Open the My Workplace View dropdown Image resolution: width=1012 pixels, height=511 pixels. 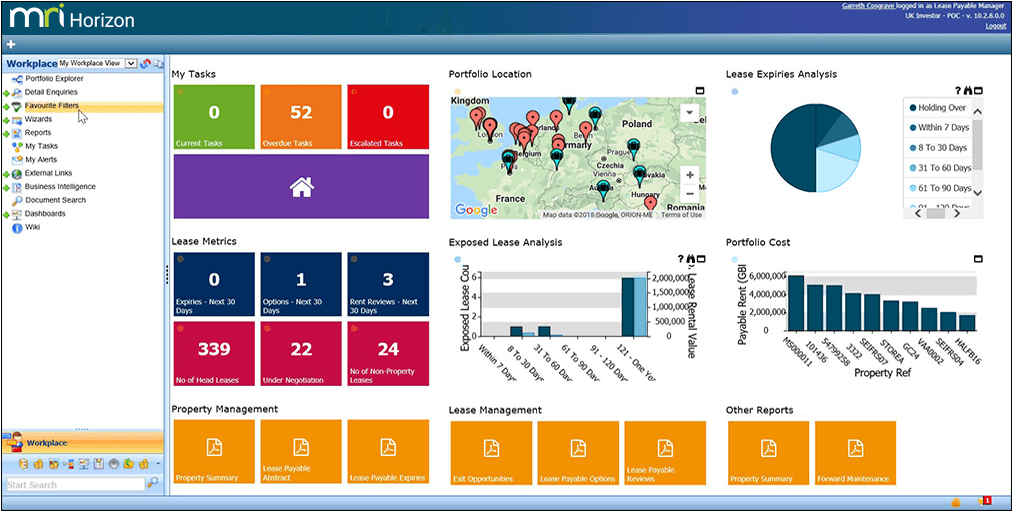[x=132, y=63]
